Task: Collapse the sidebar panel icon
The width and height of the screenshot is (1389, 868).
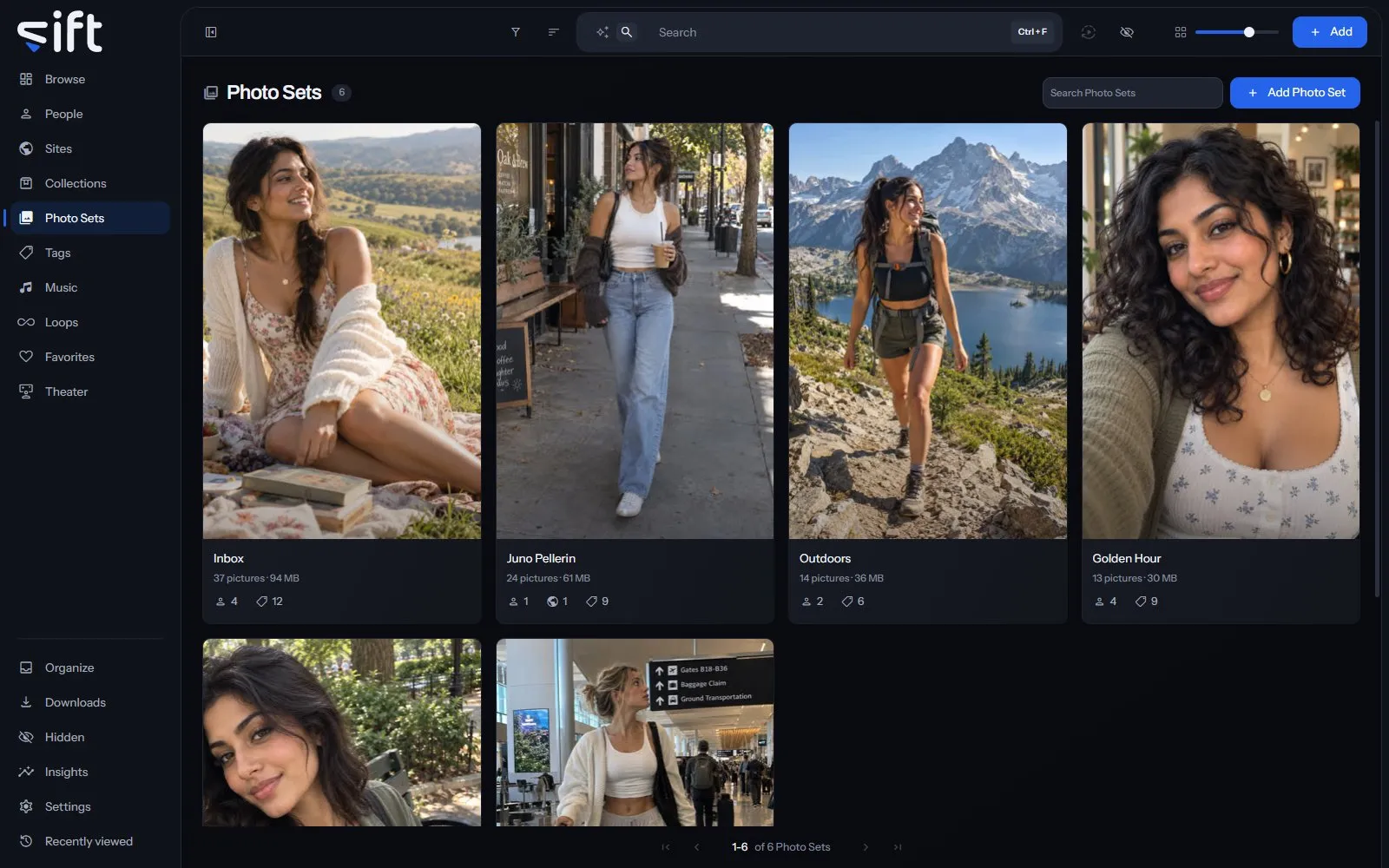Action: pyautogui.click(x=211, y=32)
